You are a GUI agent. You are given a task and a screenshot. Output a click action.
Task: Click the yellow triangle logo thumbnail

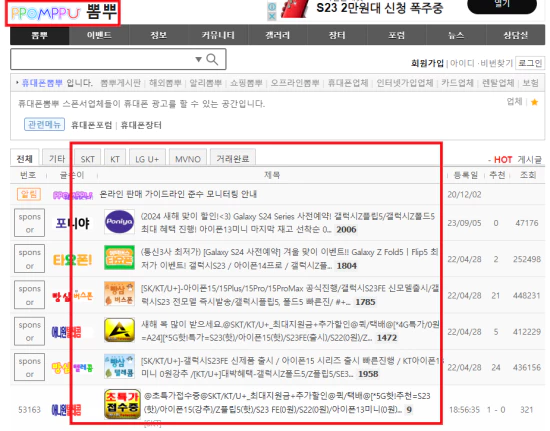[x=119, y=330]
